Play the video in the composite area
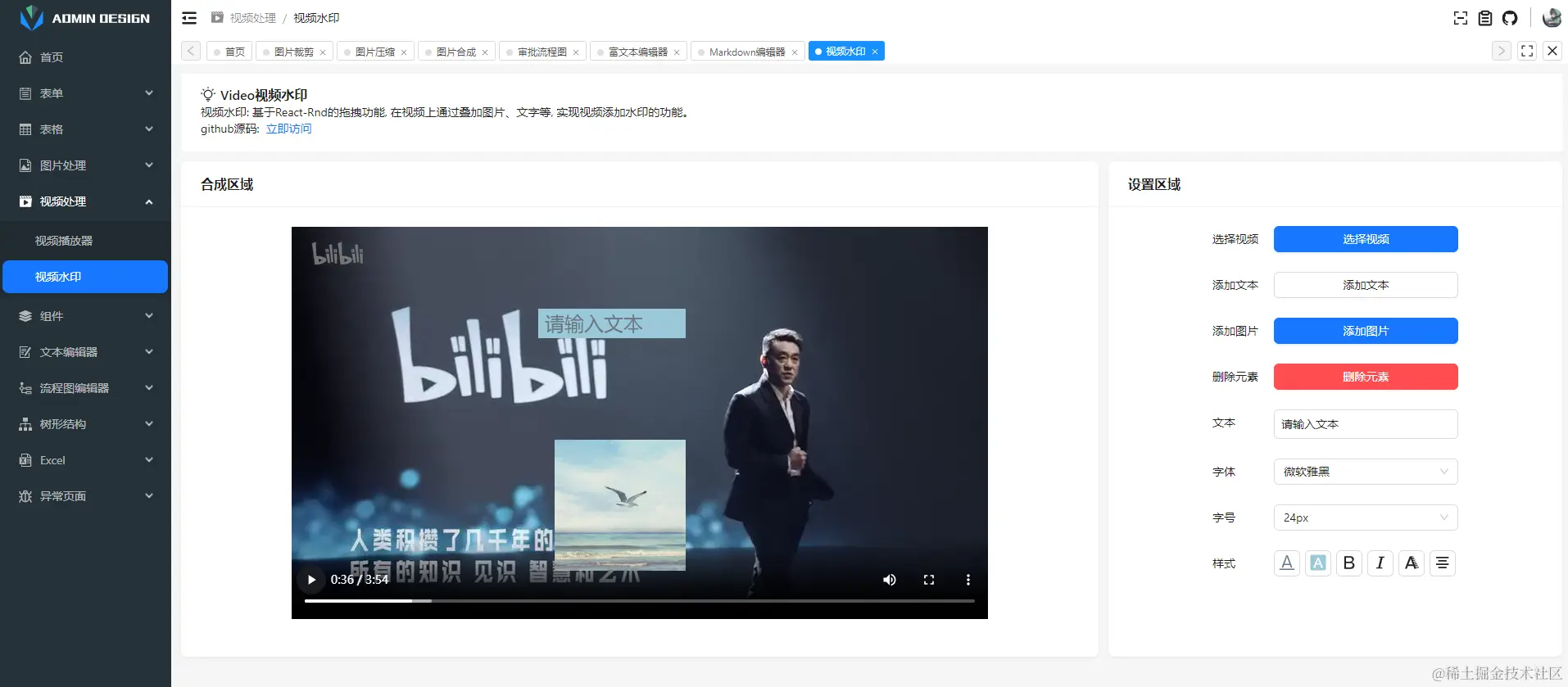The height and width of the screenshot is (687, 1568). click(x=311, y=580)
